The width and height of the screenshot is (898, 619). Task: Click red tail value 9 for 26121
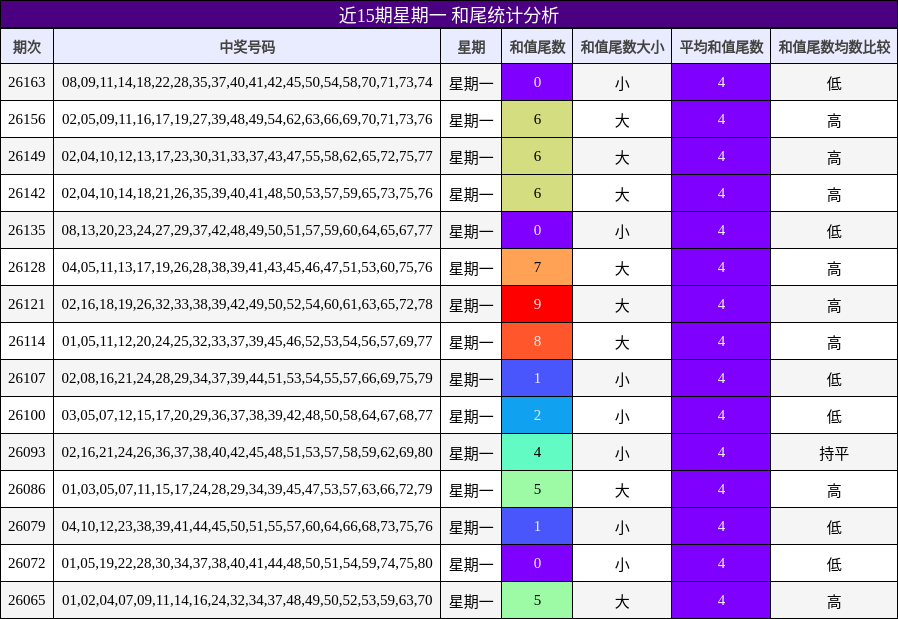(x=537, y=304)
